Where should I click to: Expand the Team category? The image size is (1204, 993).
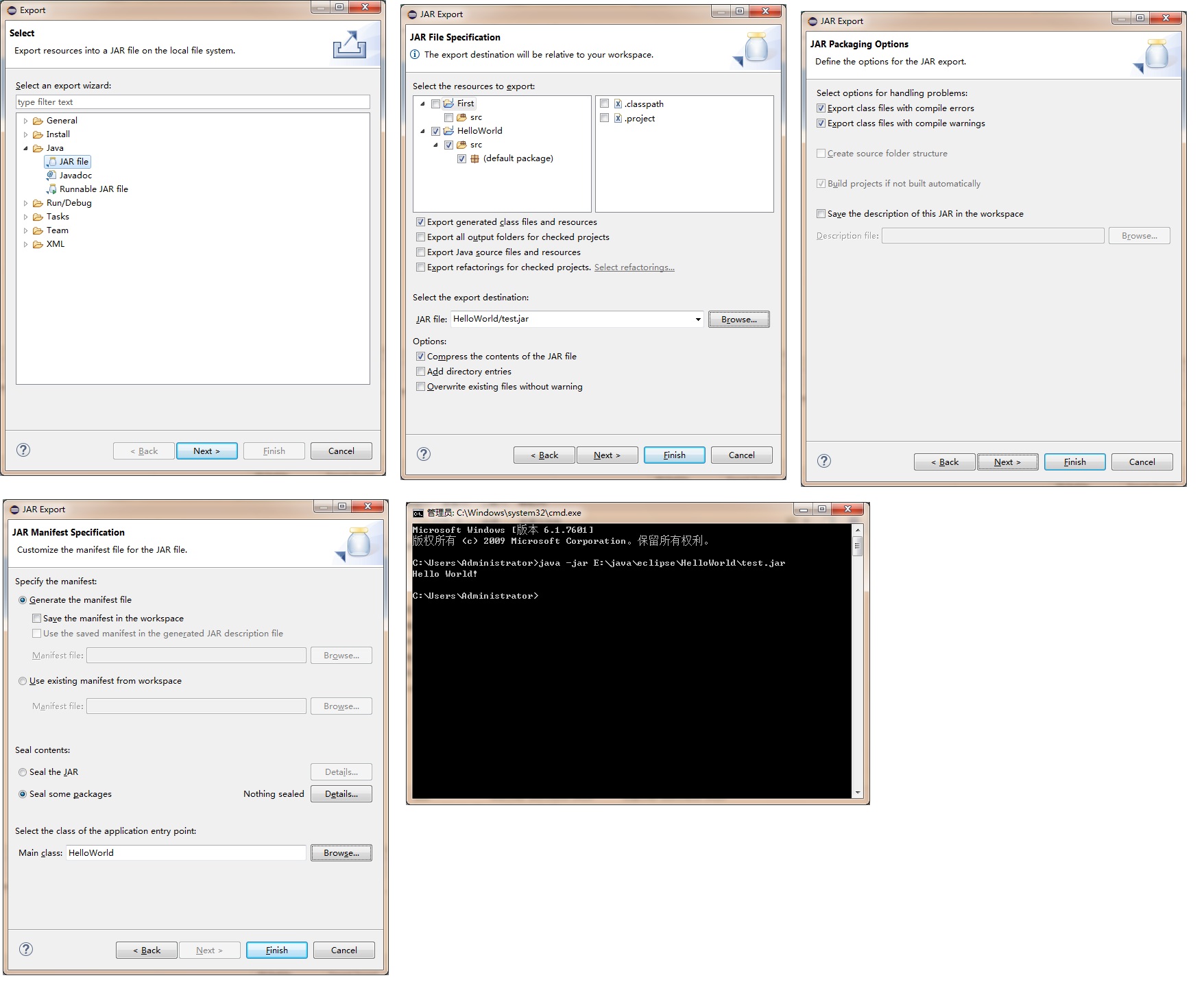(x=26, y=230)
